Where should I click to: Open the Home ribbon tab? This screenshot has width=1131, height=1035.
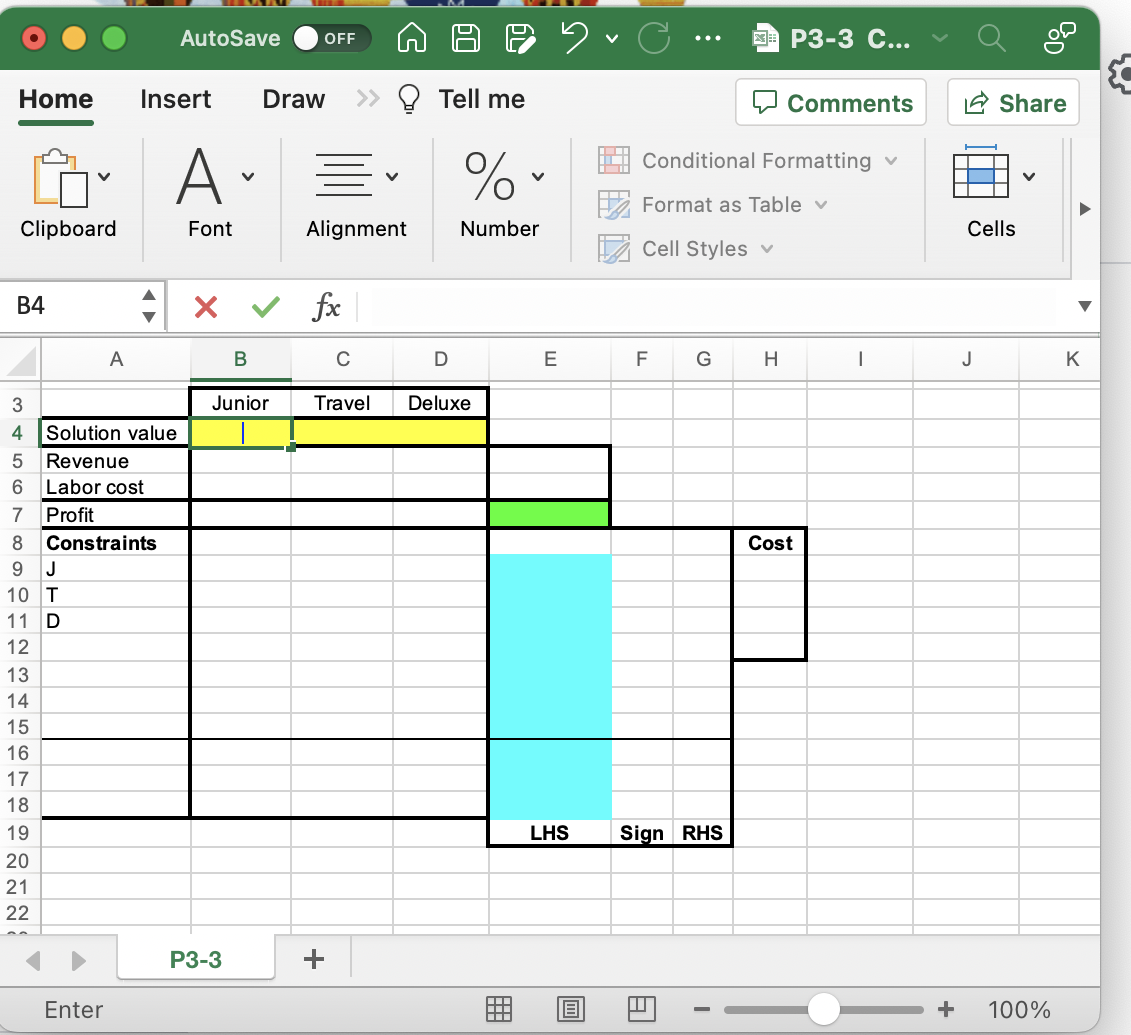56,99
